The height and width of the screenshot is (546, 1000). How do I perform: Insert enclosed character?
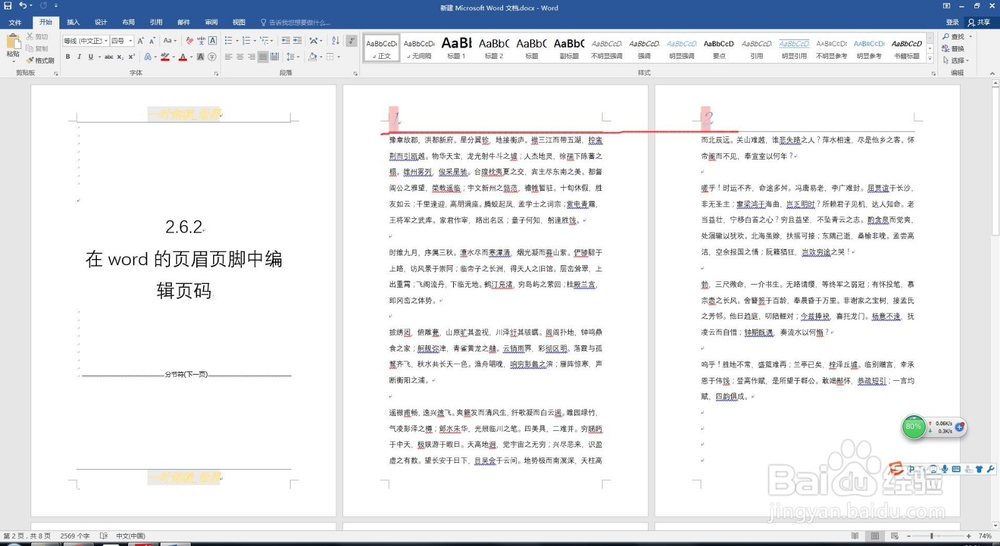pos(212,57)
